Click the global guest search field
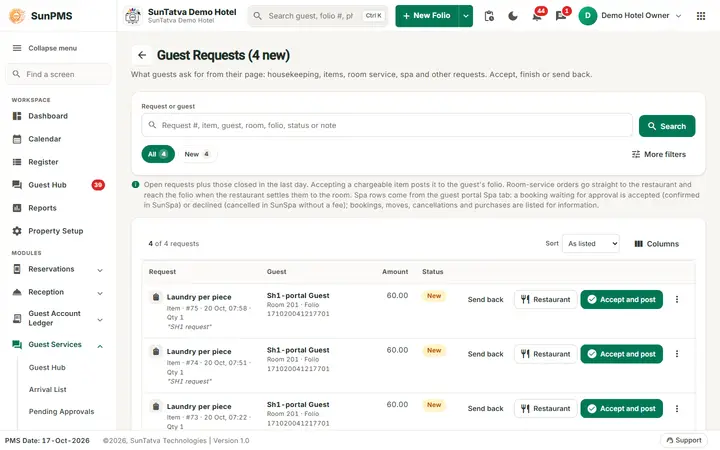 click(318, 16)
